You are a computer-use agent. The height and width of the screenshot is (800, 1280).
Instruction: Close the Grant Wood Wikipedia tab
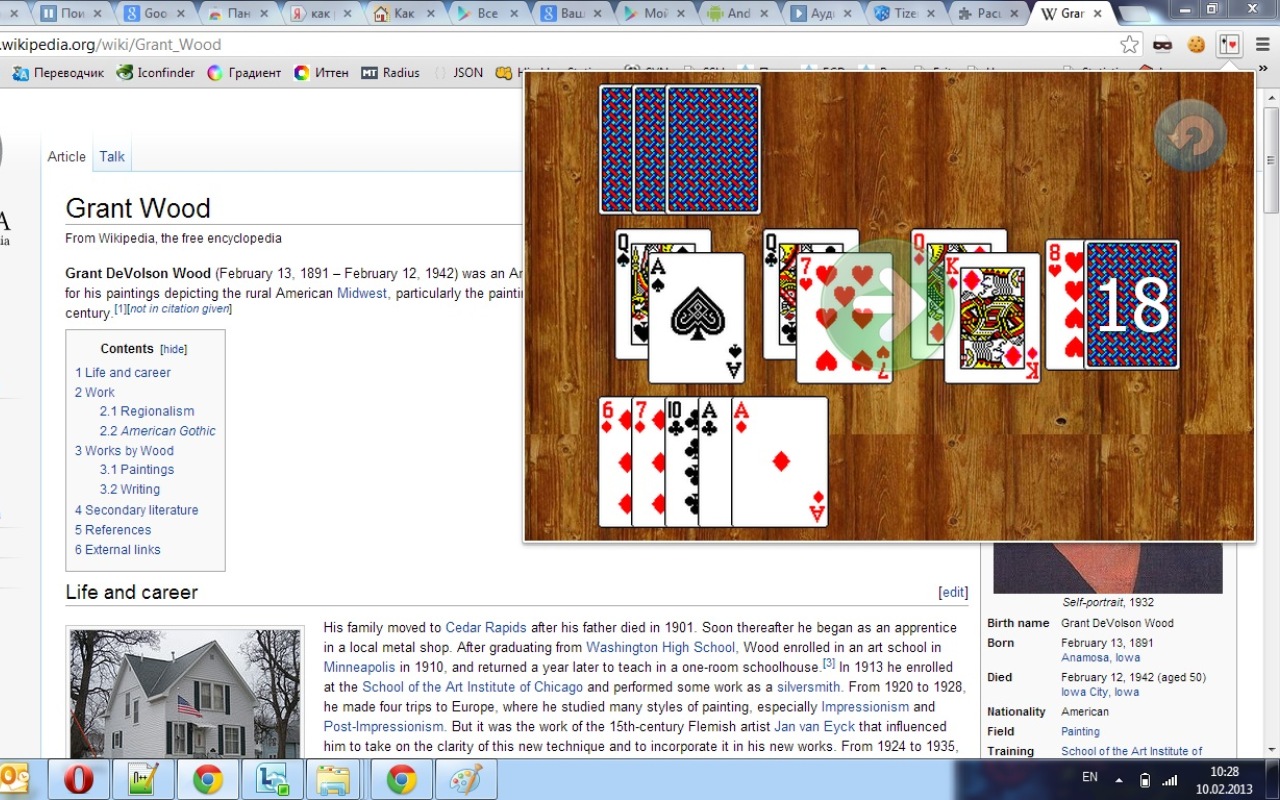tap(1097, 14)
